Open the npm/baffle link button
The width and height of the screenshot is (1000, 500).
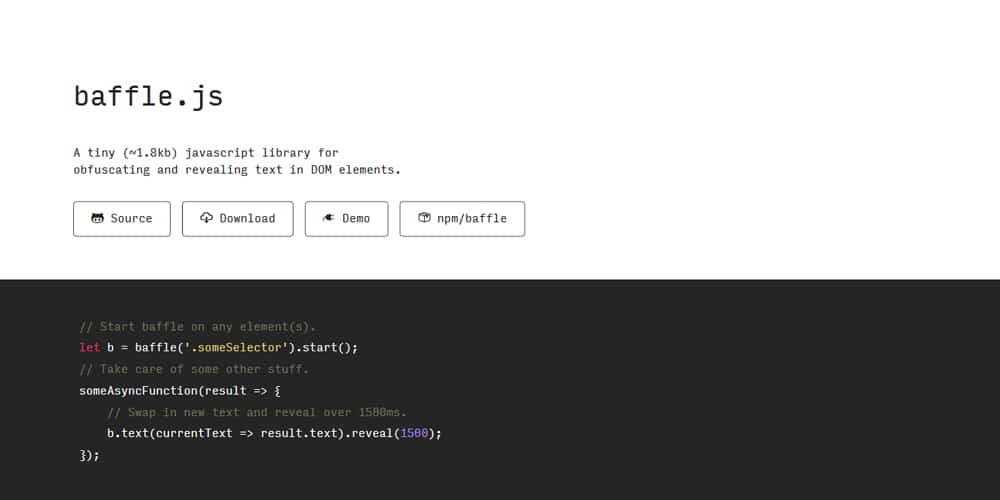tap(462, 219)
